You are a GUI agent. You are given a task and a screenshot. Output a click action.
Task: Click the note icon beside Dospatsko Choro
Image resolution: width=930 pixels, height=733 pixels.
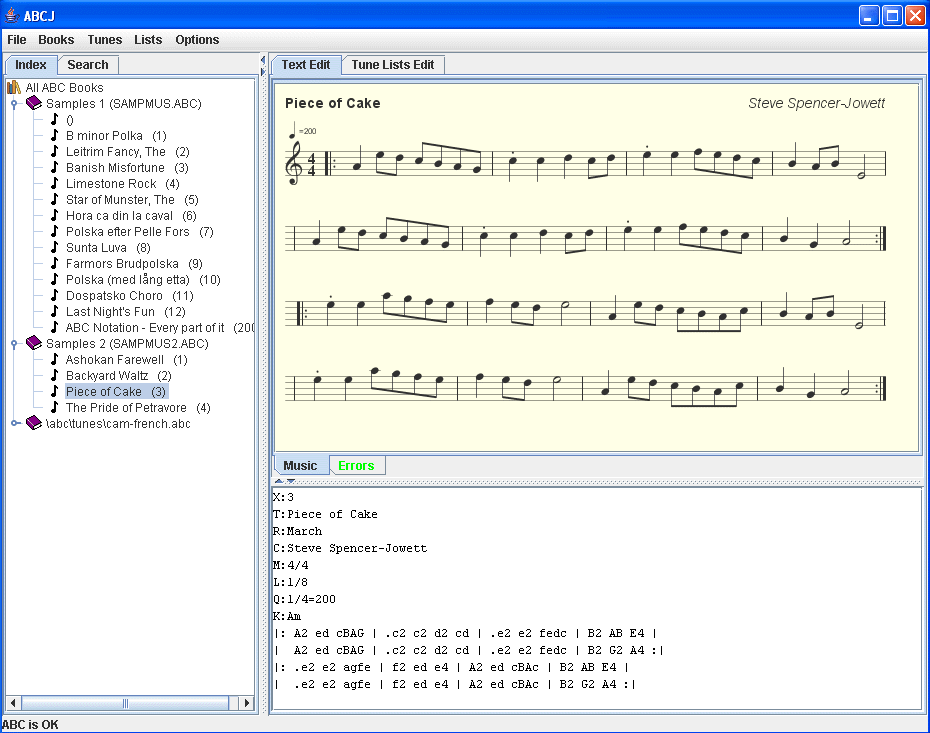click(53, 295)
